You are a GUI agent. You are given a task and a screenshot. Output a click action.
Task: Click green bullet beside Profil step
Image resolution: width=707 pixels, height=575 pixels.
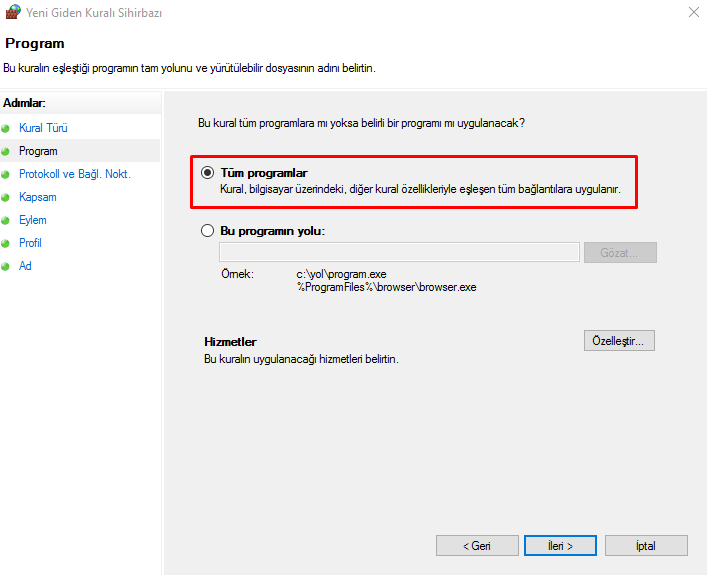pyautogui.click(x=6, y=244)
